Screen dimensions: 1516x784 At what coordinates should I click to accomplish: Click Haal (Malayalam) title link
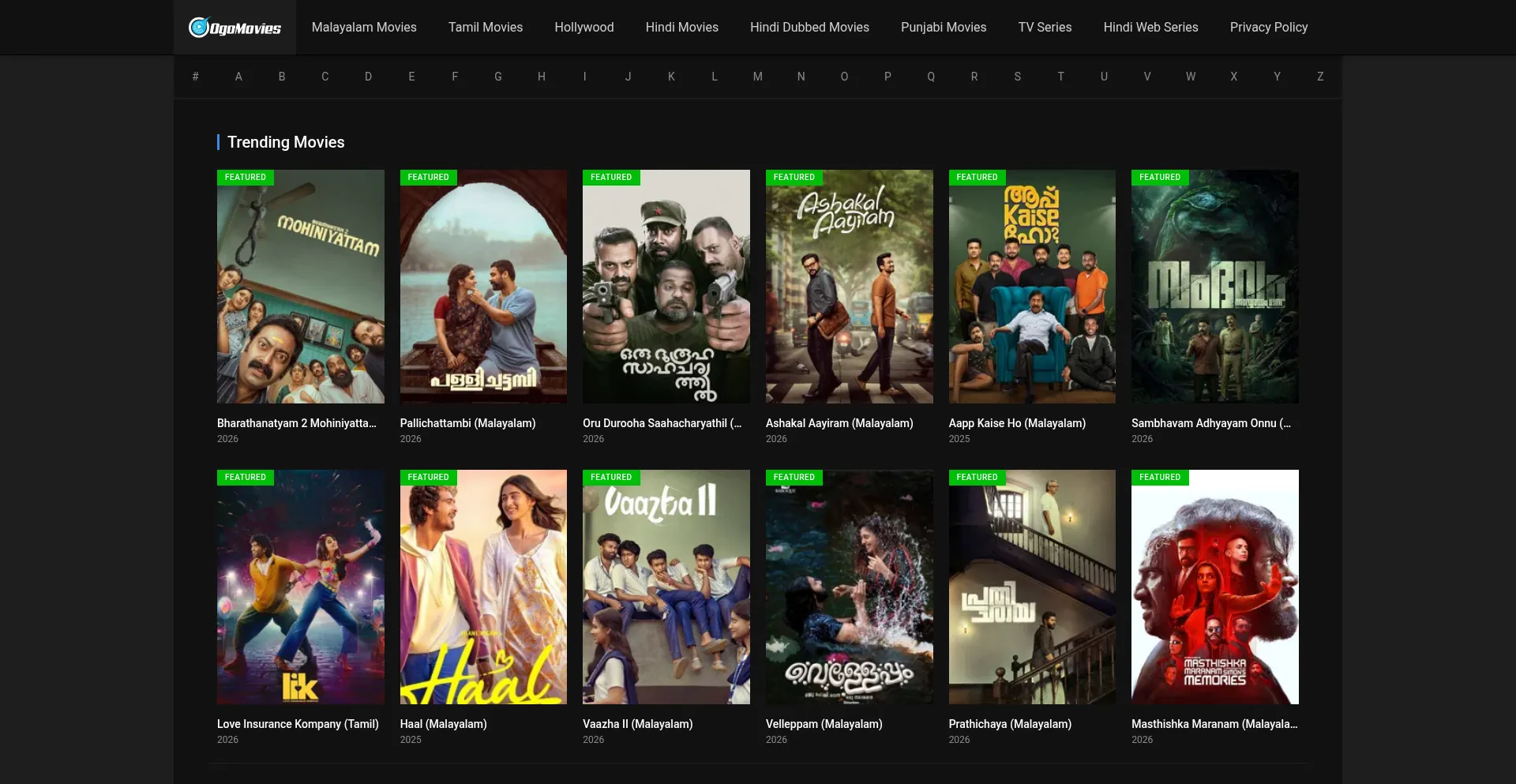click(443, 724)
